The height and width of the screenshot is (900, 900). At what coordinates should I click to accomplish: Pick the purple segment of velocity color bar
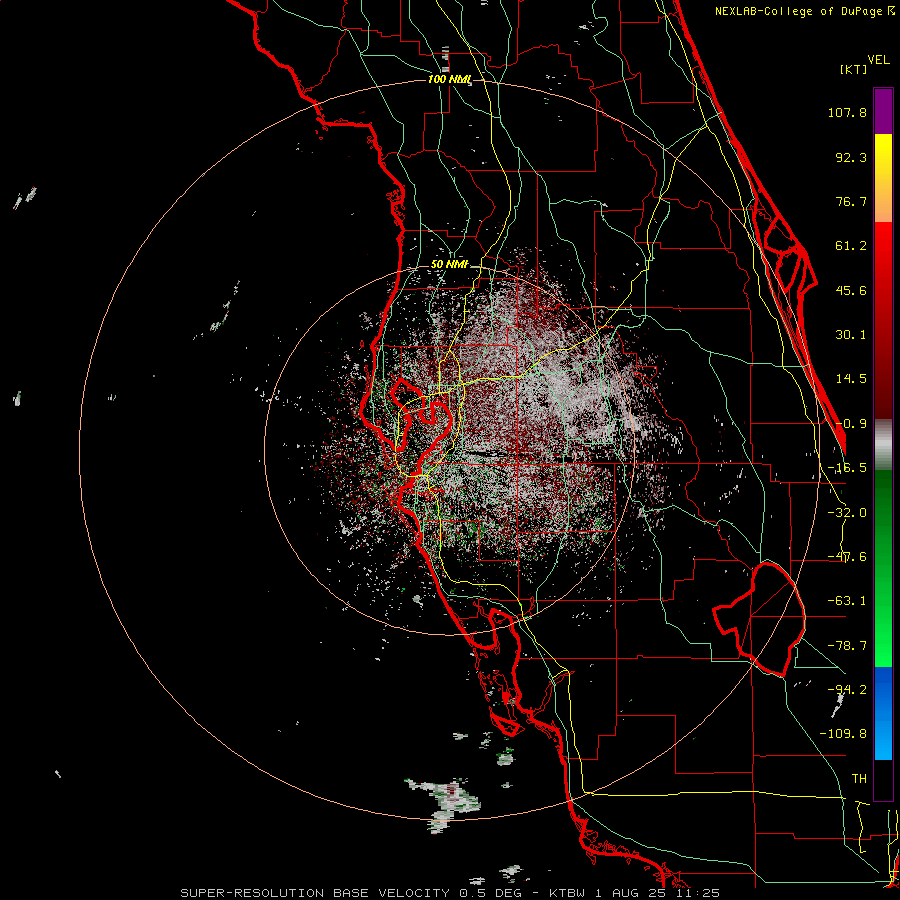click(x=883, y=111)
